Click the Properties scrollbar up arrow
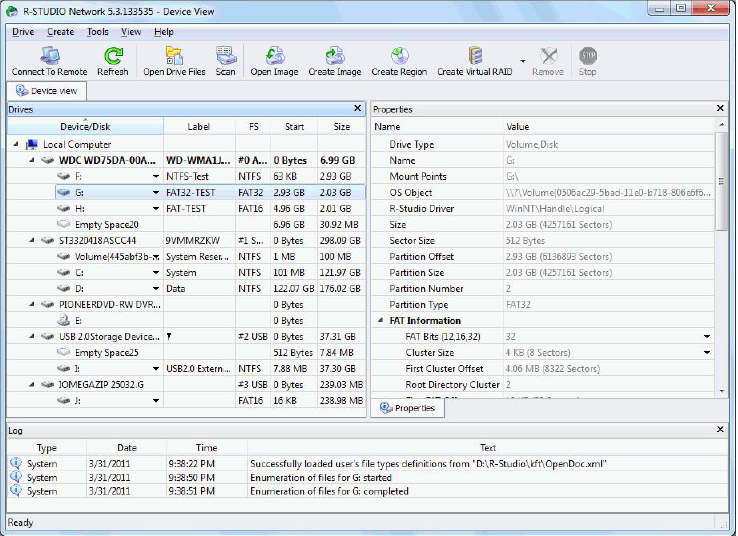738x536 pixels. [722, 125]
